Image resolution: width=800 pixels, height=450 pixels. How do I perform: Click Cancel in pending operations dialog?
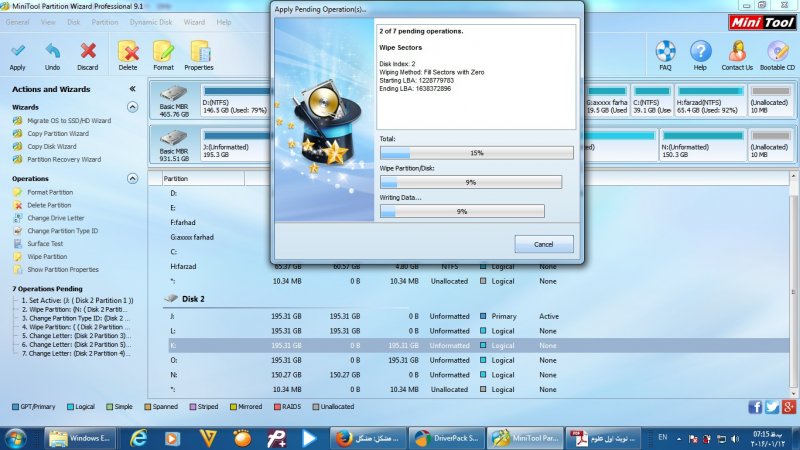tap(543, 244)
